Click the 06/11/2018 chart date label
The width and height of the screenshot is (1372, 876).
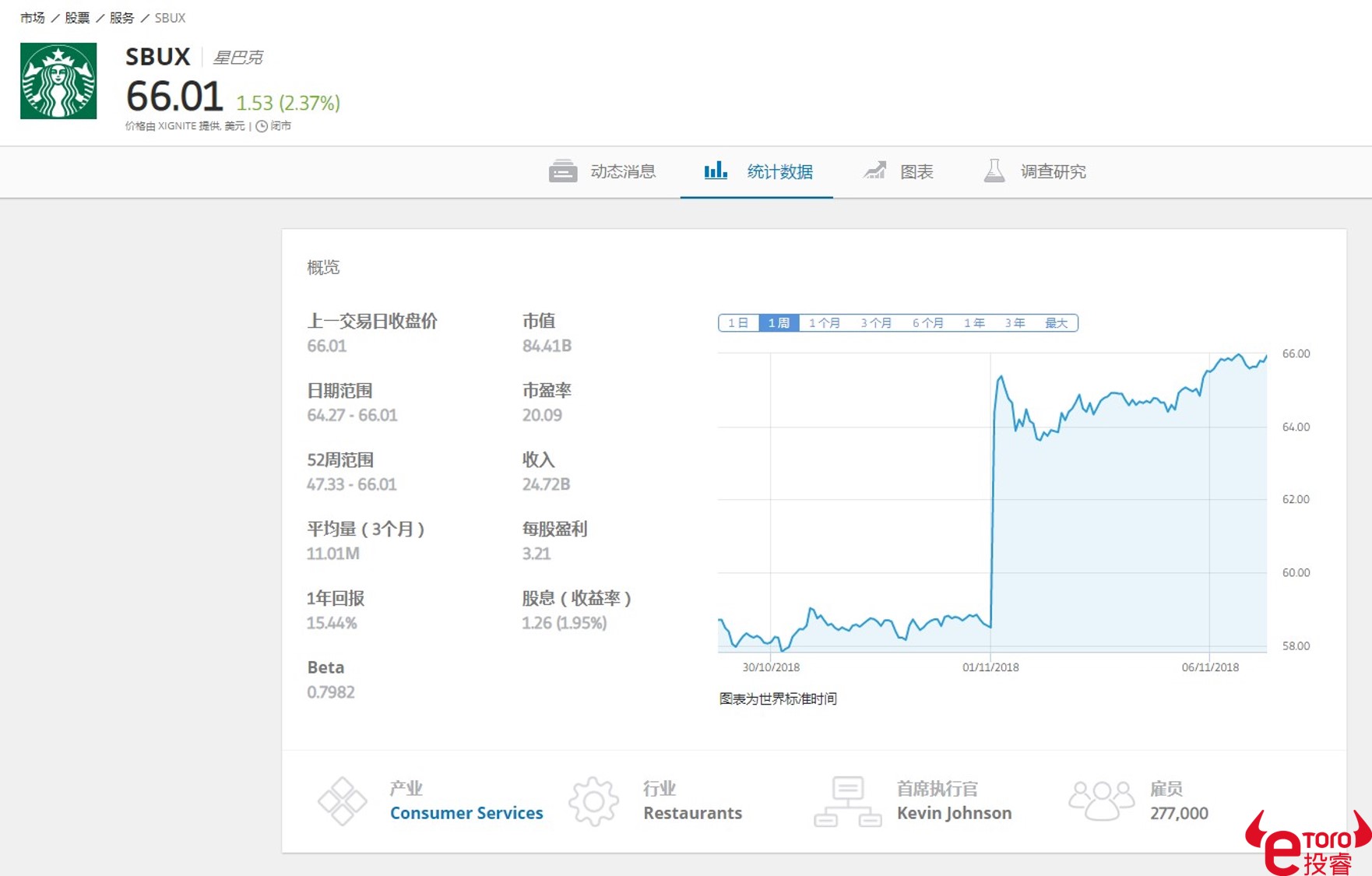click(1210, 667)
